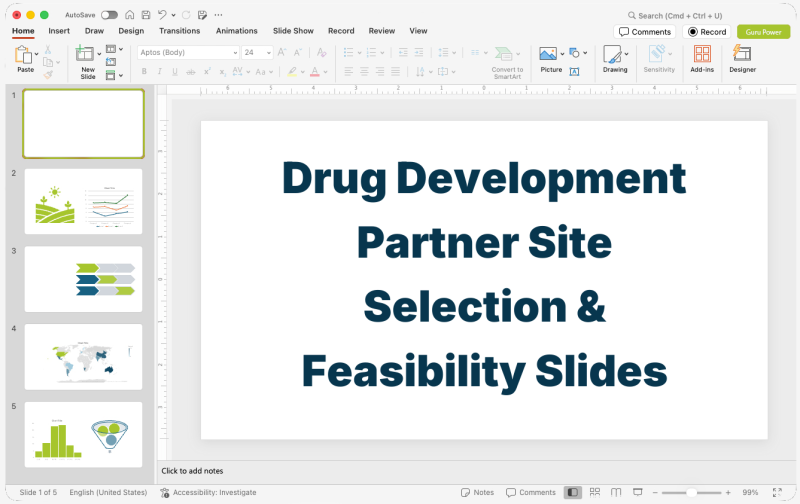800x504 pixels.
Task: Click the Text Highlight Color swatch
Action: click(x=292, y=71)
